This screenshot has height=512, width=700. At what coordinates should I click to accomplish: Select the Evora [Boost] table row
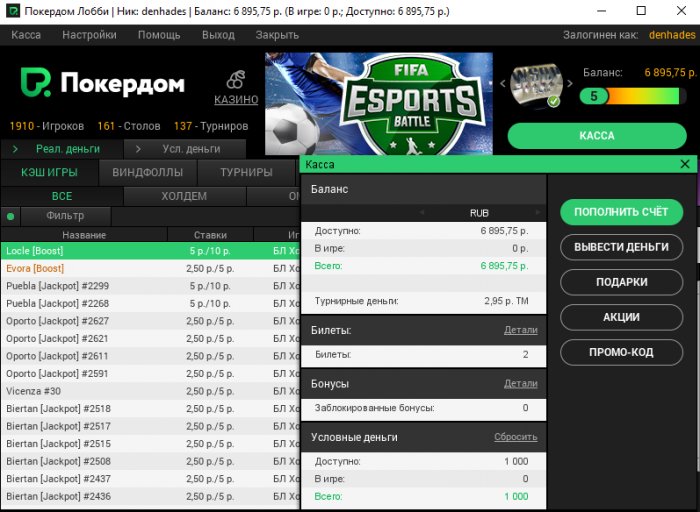point(150,268)
